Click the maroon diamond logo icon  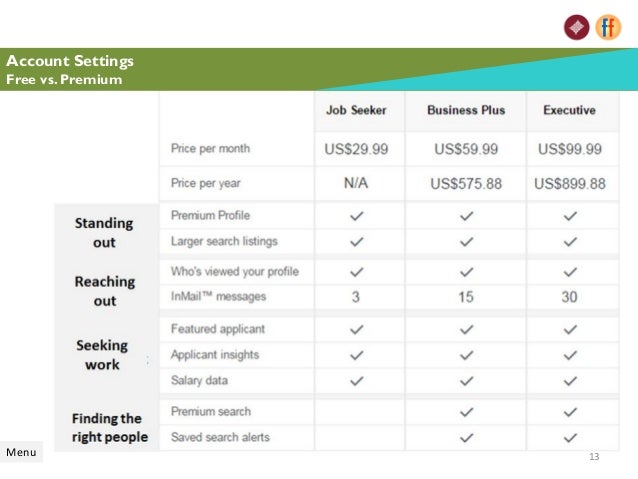click(x=576, y=27)
